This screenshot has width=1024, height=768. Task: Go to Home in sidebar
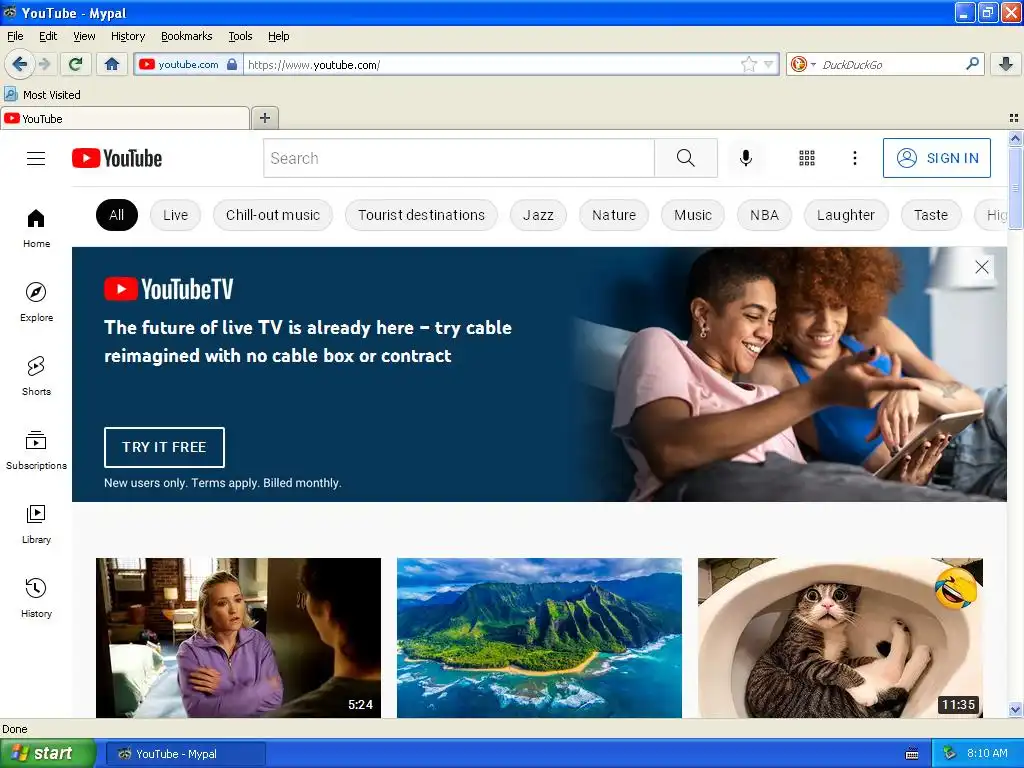(x=36, y=229)
